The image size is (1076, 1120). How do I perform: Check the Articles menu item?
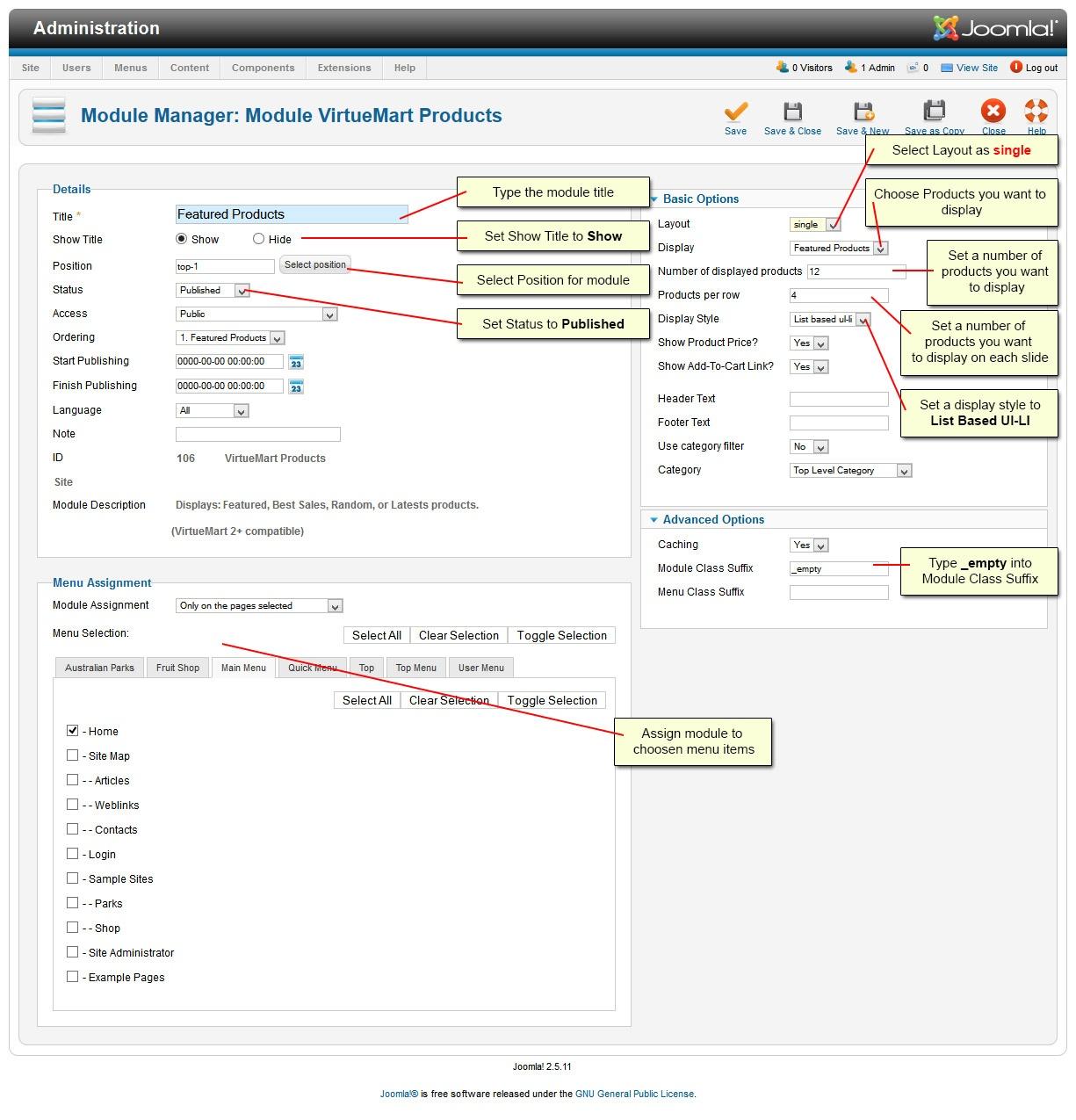click(x=73, y=779)
